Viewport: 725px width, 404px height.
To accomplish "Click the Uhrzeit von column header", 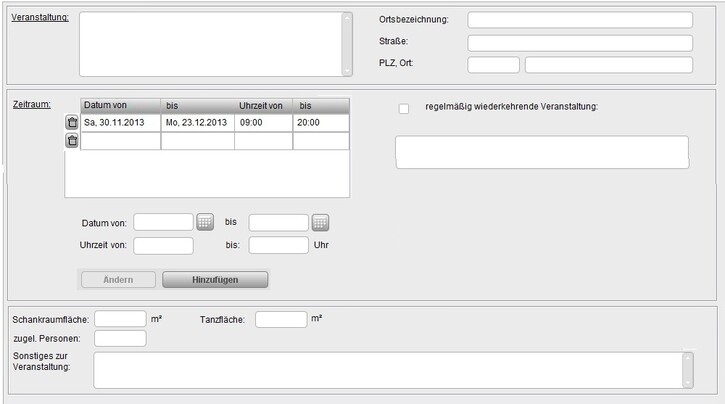I will tap(264, 105).
